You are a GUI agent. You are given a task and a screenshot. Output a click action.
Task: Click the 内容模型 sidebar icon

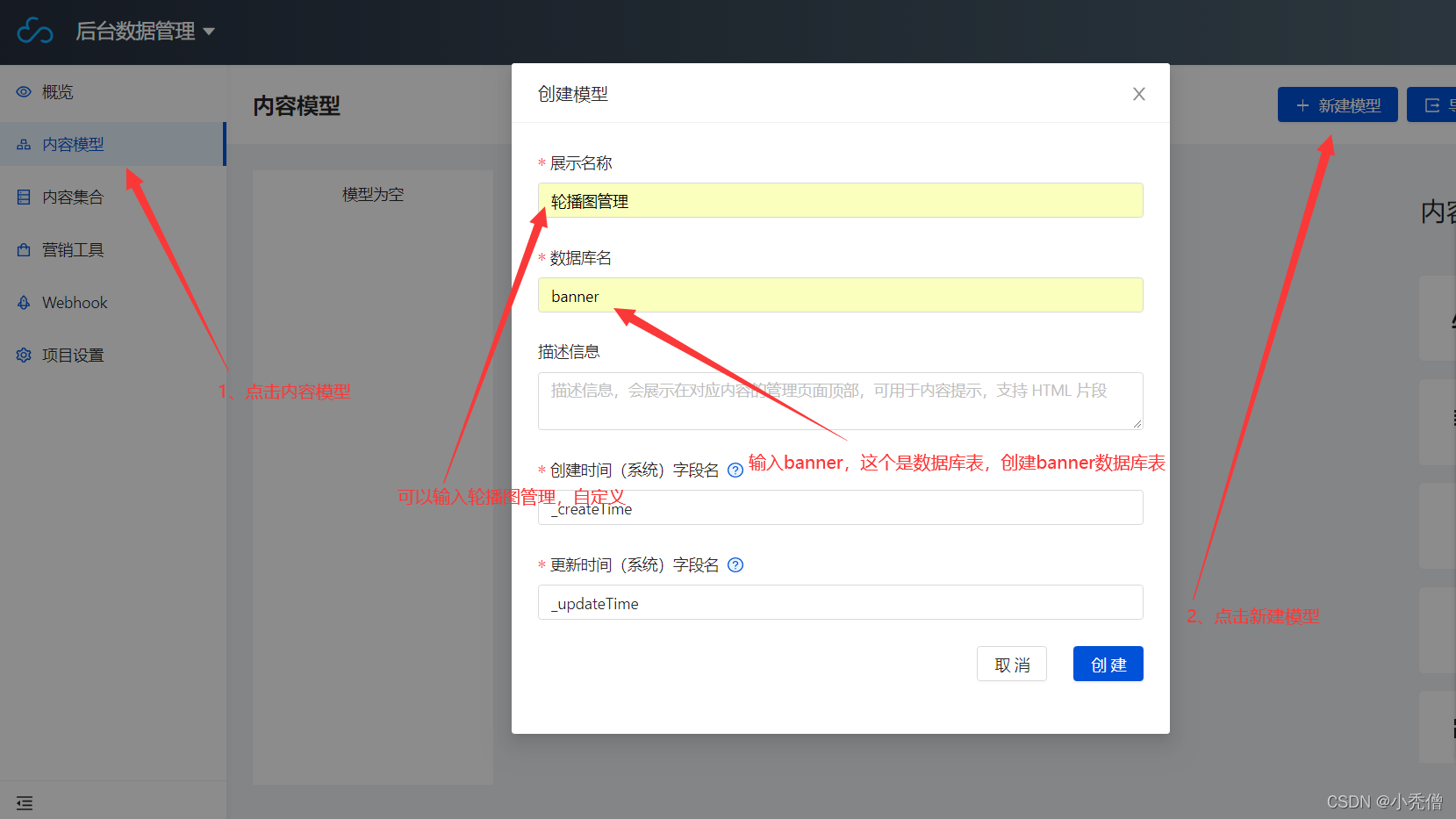(24, 145)
